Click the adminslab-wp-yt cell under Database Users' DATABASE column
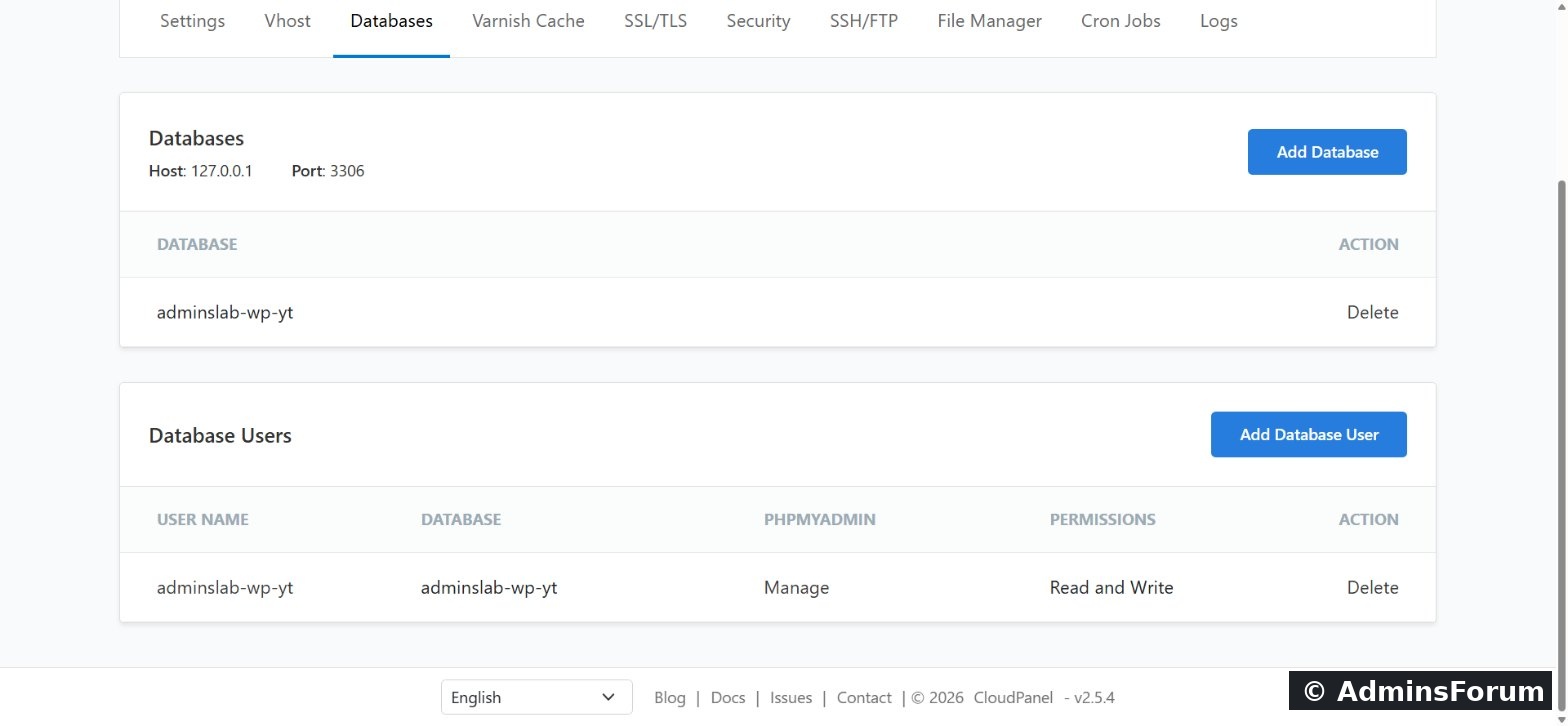Image resolution: width=1568 pixels, height=726 pixels. (x=489, y=587)
